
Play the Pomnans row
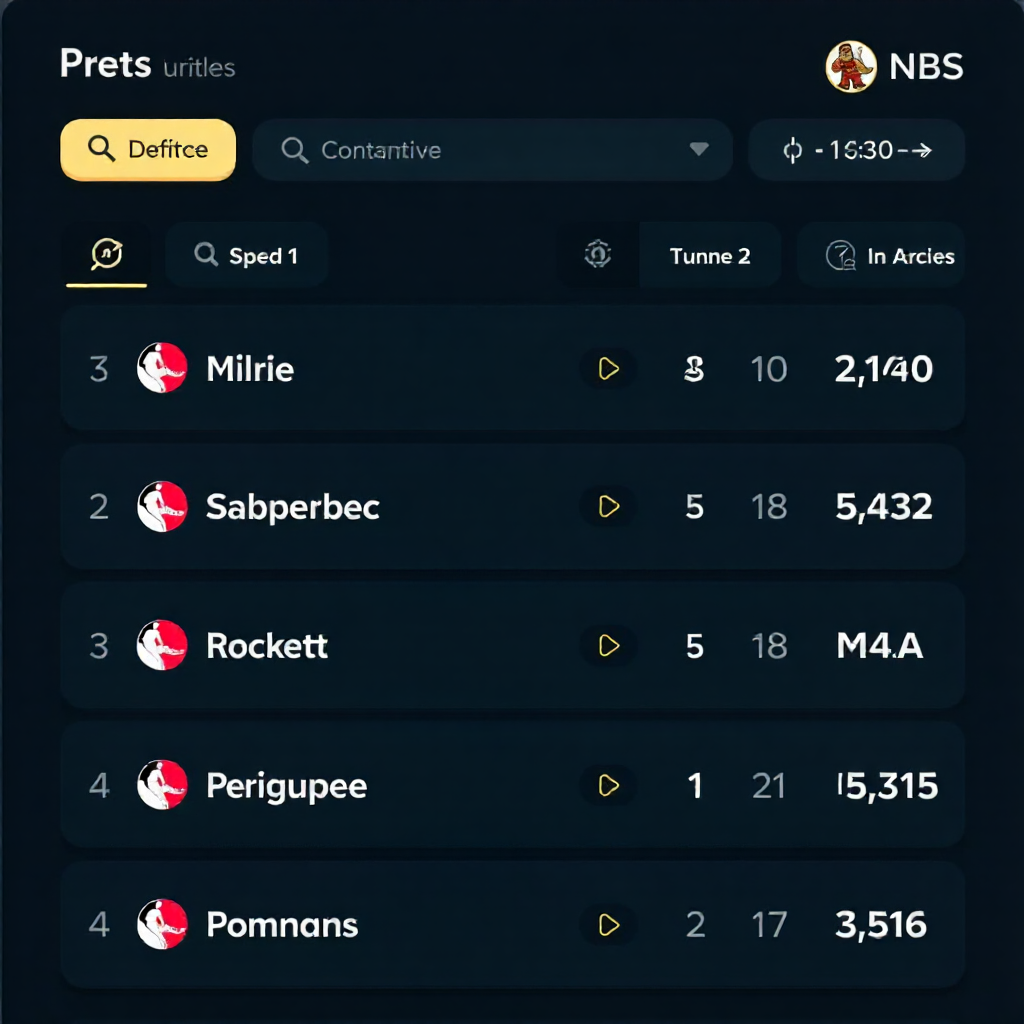pyautogui.click(x=608, y=925)
